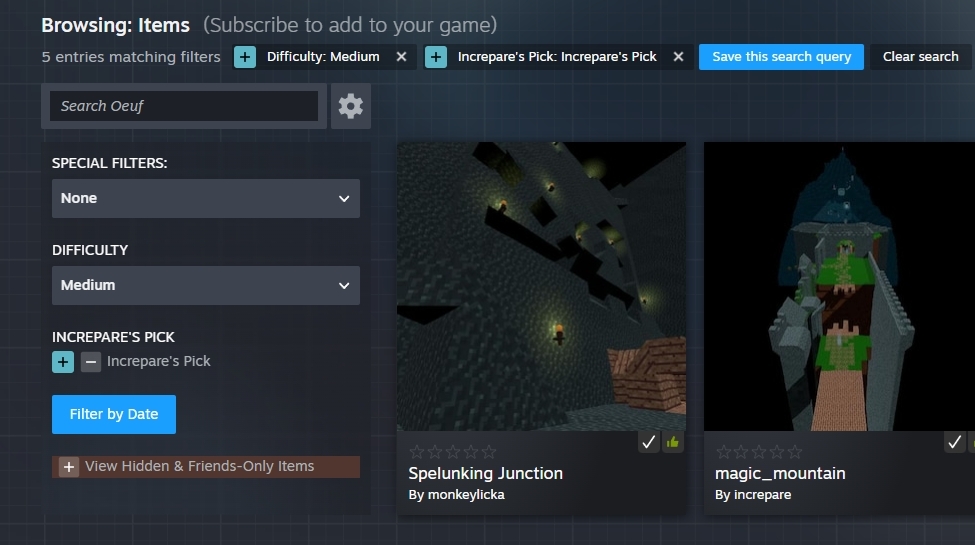Open the magic_mountain preview thumbnail
This screenshot has height=545, width=975.
click(x=839, y=286)
